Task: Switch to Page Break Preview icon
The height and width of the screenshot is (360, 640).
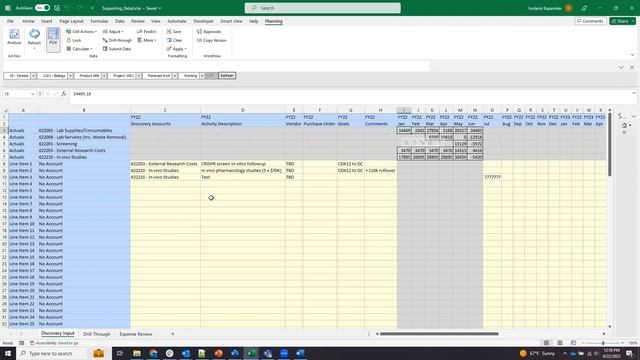Action: tap(573, 343)
